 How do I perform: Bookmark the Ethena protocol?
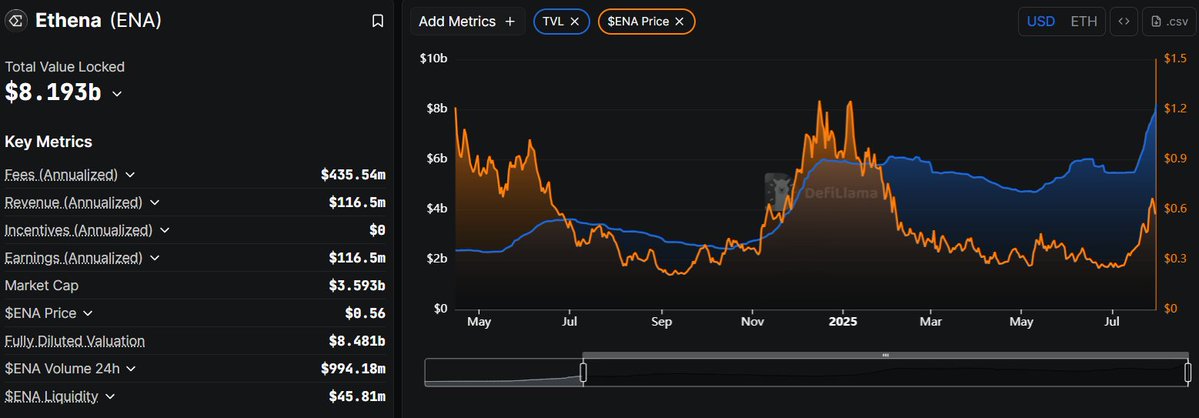(x=377, y=21)
